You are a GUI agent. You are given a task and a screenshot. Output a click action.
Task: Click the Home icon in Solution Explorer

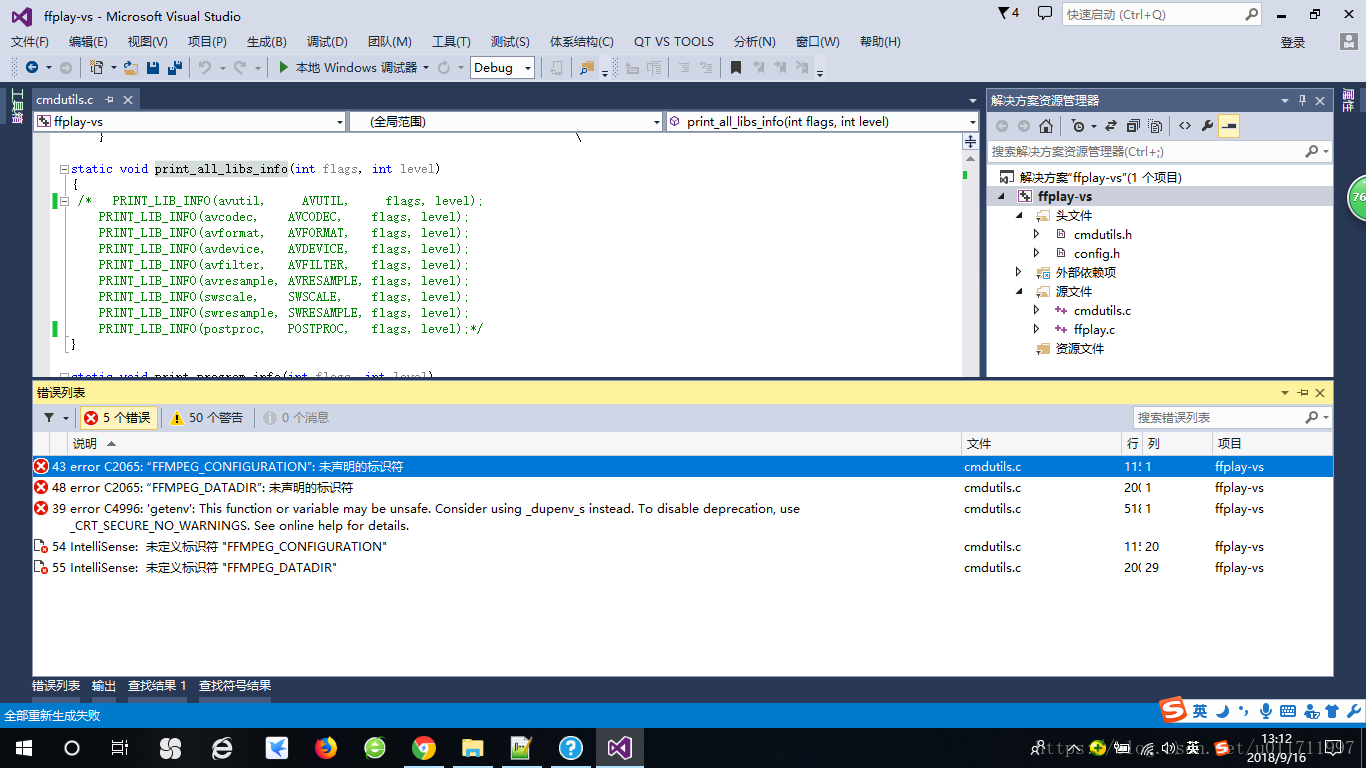click(1046, 126)
